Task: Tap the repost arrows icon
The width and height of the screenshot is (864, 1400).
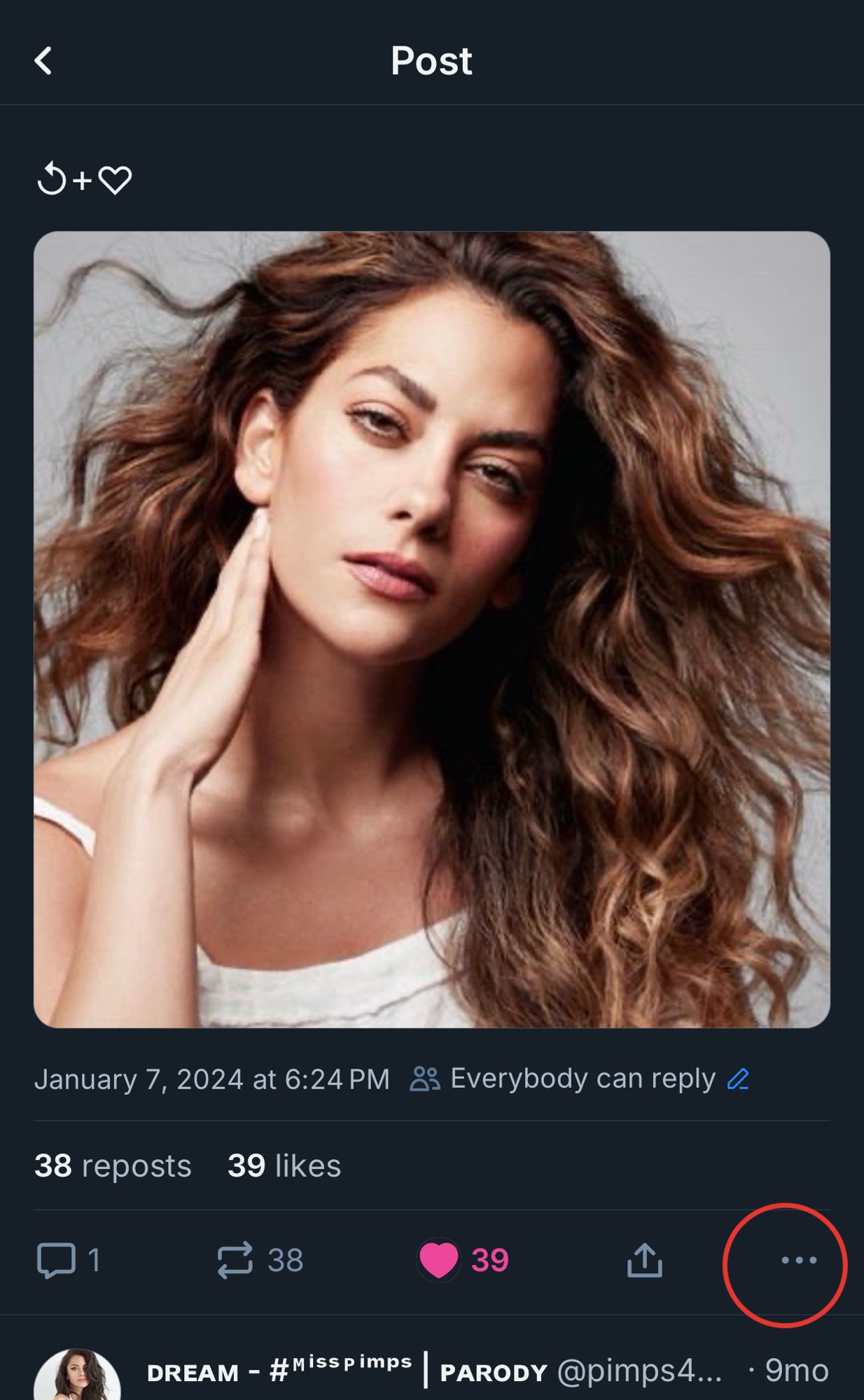Action: coord(235,1260)
